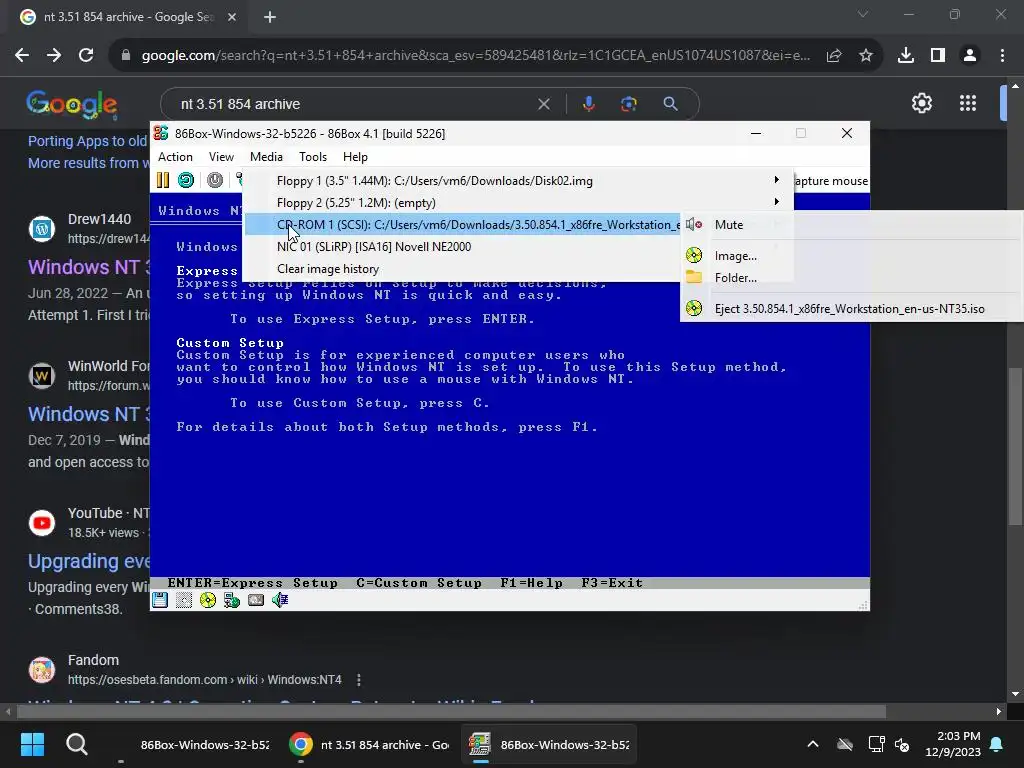Eject 3.50.854.1_x86fre_Workstation ISO

click(852, 309)
